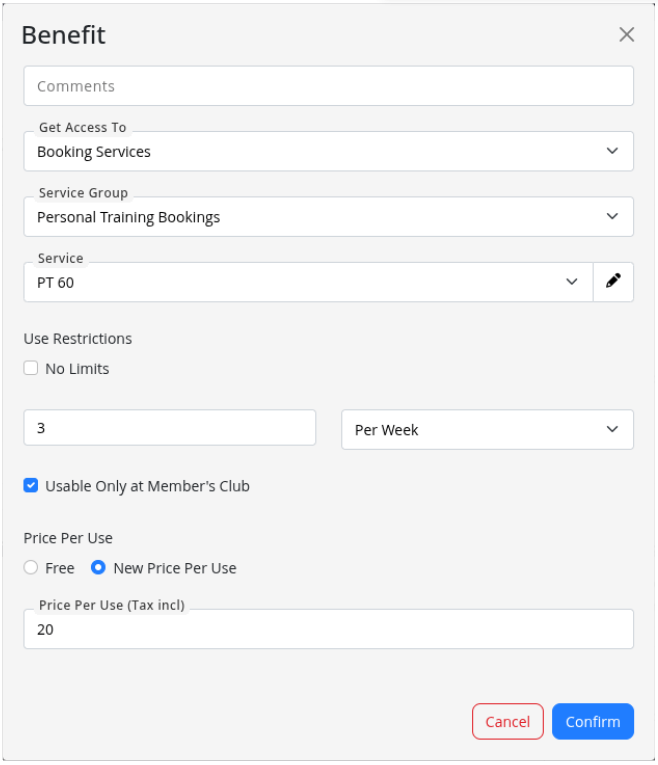
Task: Focus the Comments text field
Action: [x=328, y=86]
